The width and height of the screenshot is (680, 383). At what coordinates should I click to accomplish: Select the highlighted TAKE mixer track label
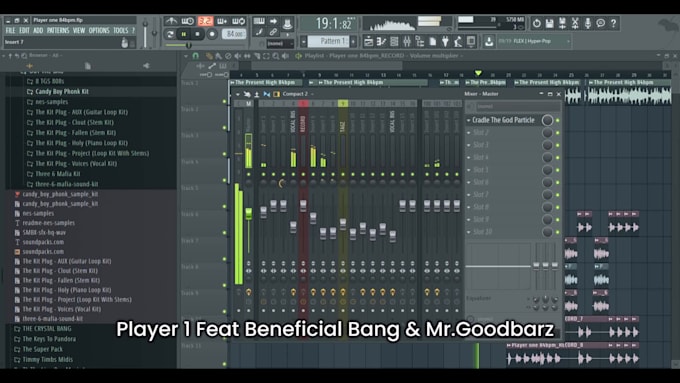click(x=343, y=127)
